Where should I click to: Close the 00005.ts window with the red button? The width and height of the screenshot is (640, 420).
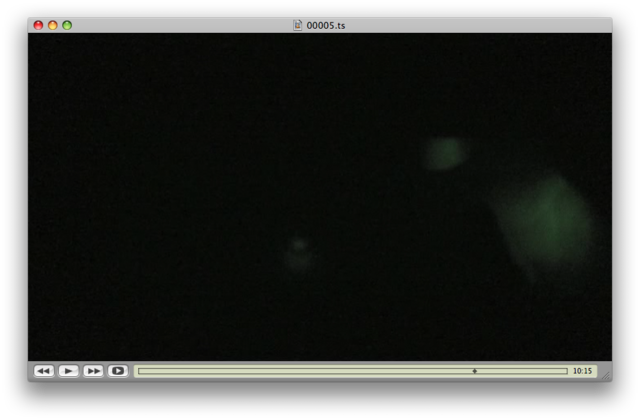pos(38,25)
